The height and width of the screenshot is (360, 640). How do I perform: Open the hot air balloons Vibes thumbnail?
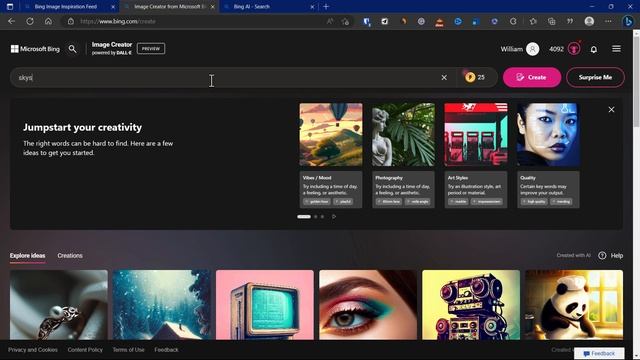coord(331,135)
